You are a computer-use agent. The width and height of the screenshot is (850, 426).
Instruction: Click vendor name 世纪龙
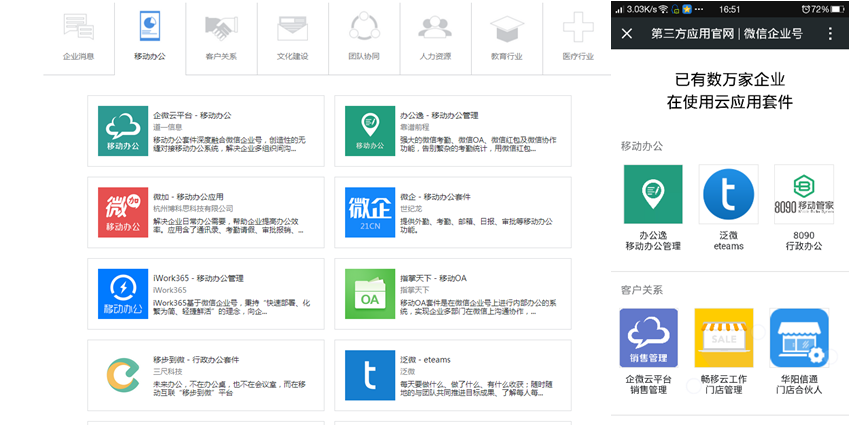(x=411, y=208)
